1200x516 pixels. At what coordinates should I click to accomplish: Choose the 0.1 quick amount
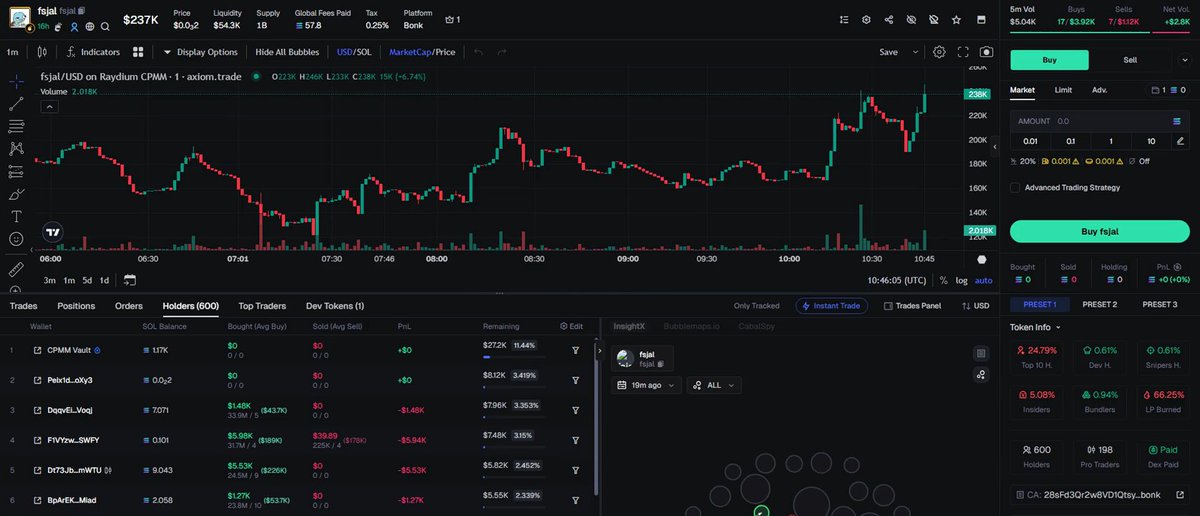pos(1071,141)
